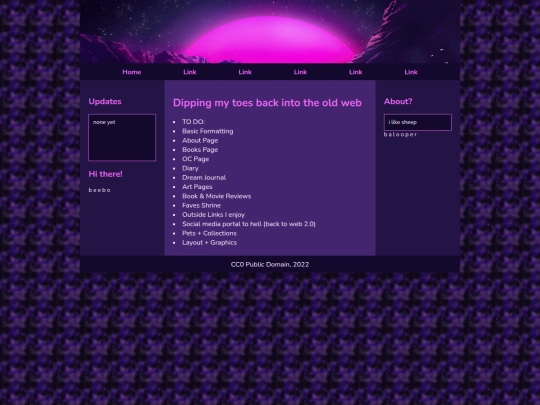Screen dimensions: 540x405
Task: Click the 'CC0 Public Domain, 2022' footer
Action: pos(270,264)
